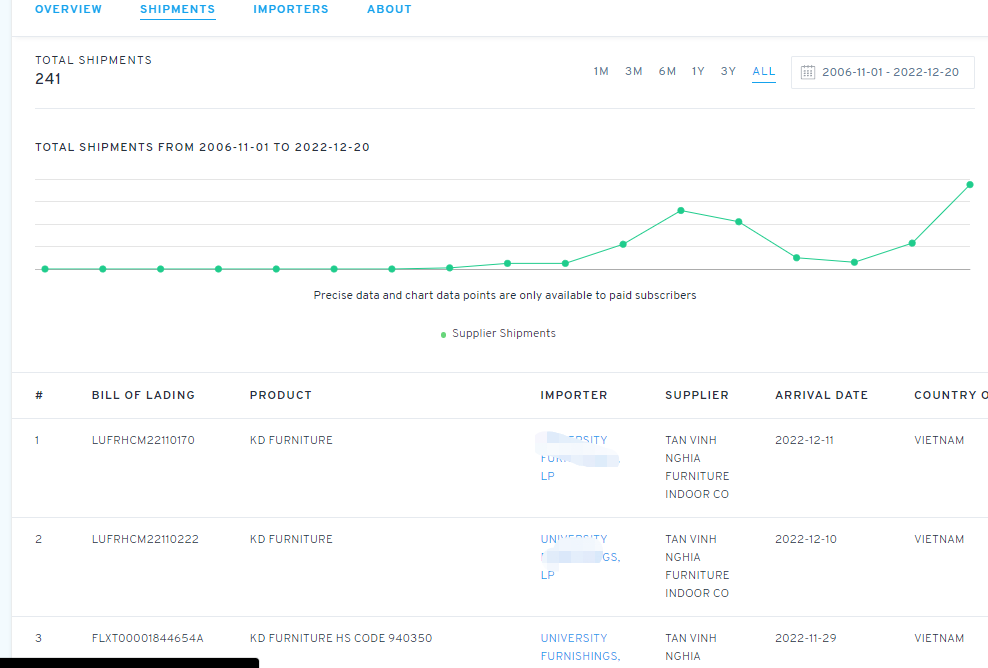
Task: Choose the 1Y time range
Action: pyautogui.click(x=698, y=71)
